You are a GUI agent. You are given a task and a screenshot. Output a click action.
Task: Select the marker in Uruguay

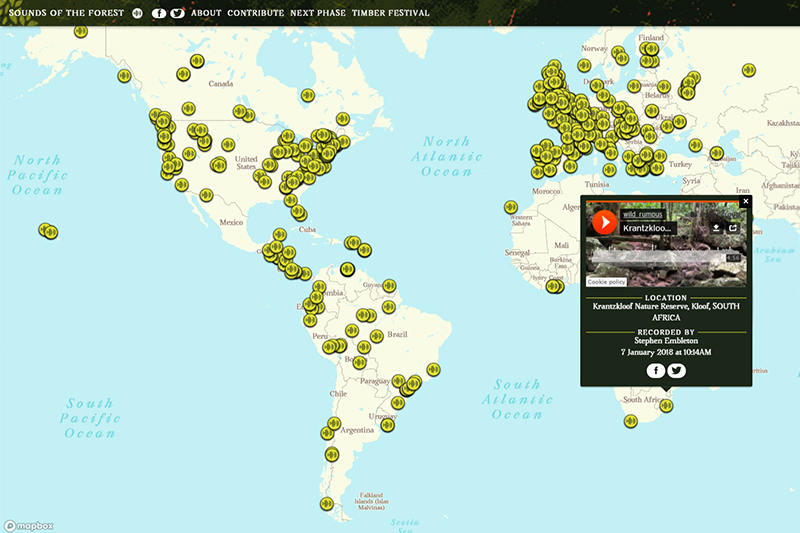click(388, 425)
